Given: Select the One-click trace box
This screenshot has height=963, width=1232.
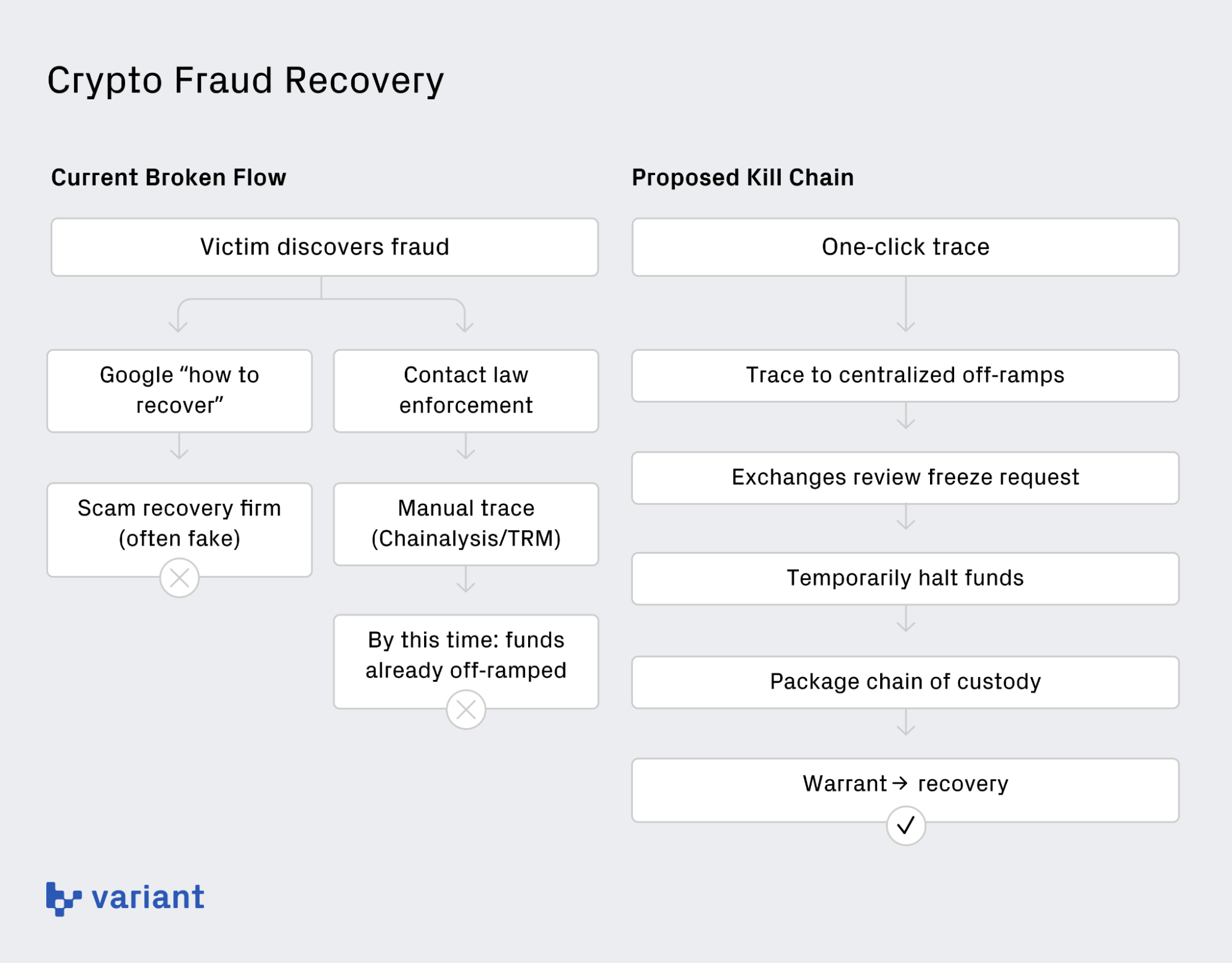Looking at the screenshot, I should coord(905,247).
